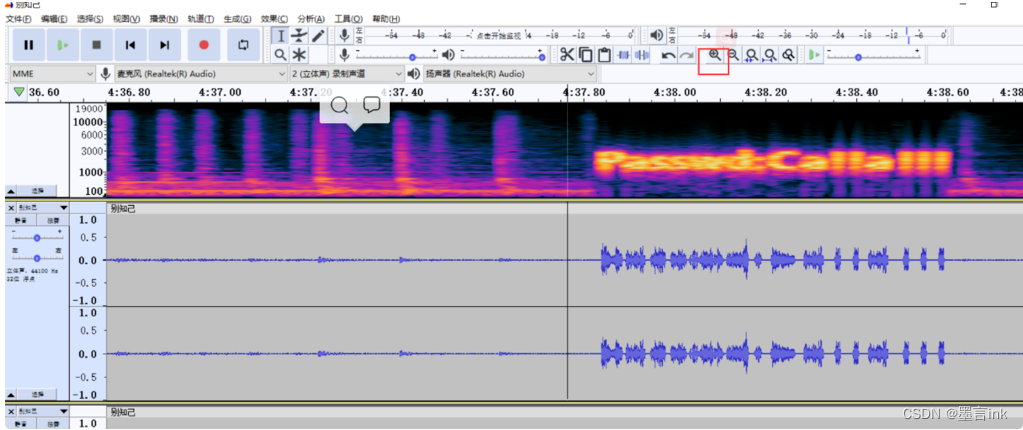Open the 编辑(E) menu
1023x430 pixels.
(53, 19)
